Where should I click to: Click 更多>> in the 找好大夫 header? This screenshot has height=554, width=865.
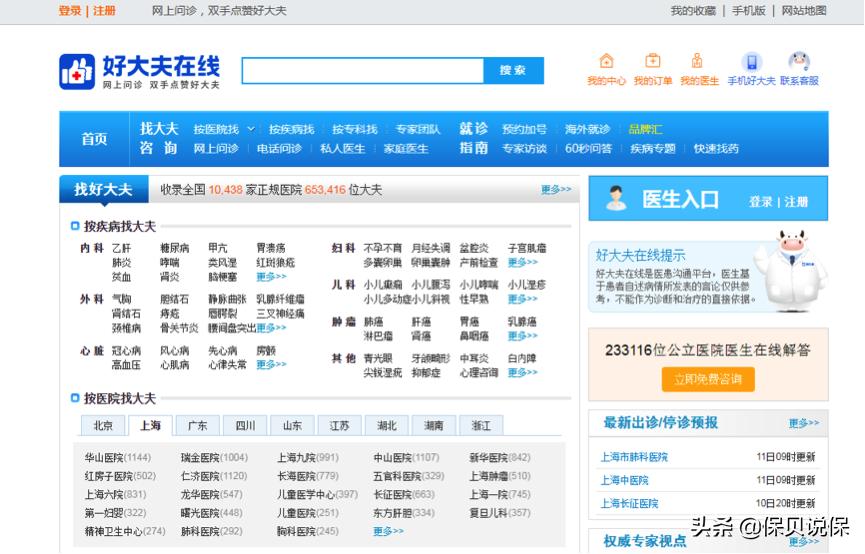click(x=556, y=189)
